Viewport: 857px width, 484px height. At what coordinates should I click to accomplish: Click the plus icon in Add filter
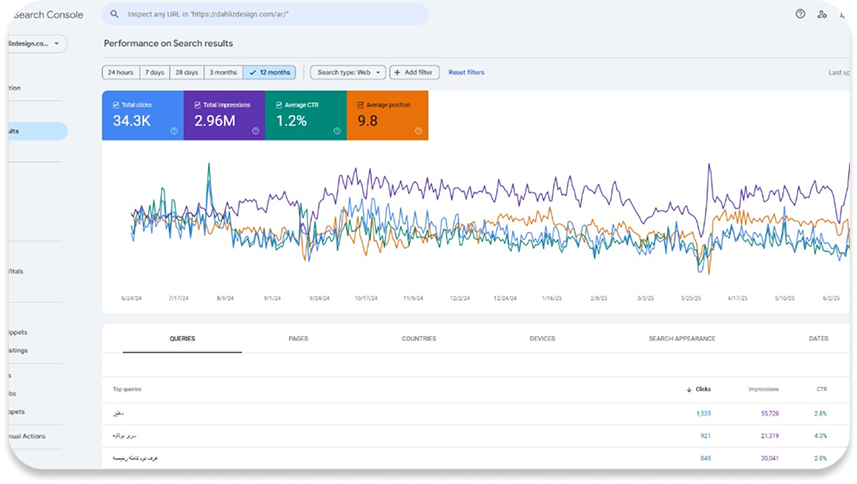(x=397, y=72)
